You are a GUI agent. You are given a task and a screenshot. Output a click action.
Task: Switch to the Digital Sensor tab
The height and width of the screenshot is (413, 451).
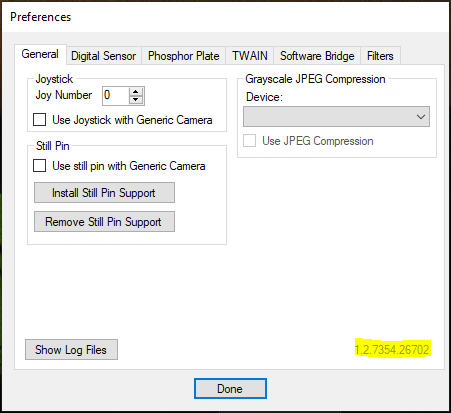pos(104,56)
